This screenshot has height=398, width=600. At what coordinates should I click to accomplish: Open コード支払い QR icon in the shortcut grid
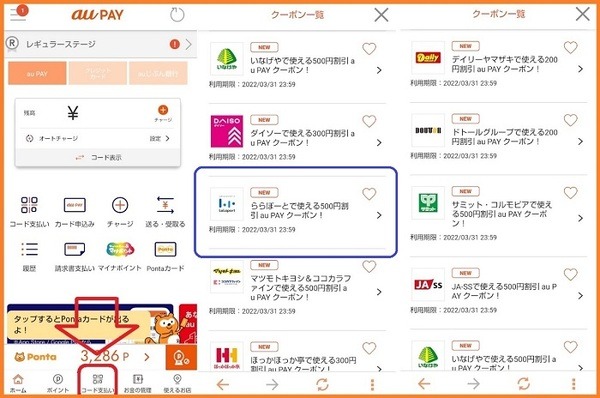pyautogui.click(x=29, y=205)
